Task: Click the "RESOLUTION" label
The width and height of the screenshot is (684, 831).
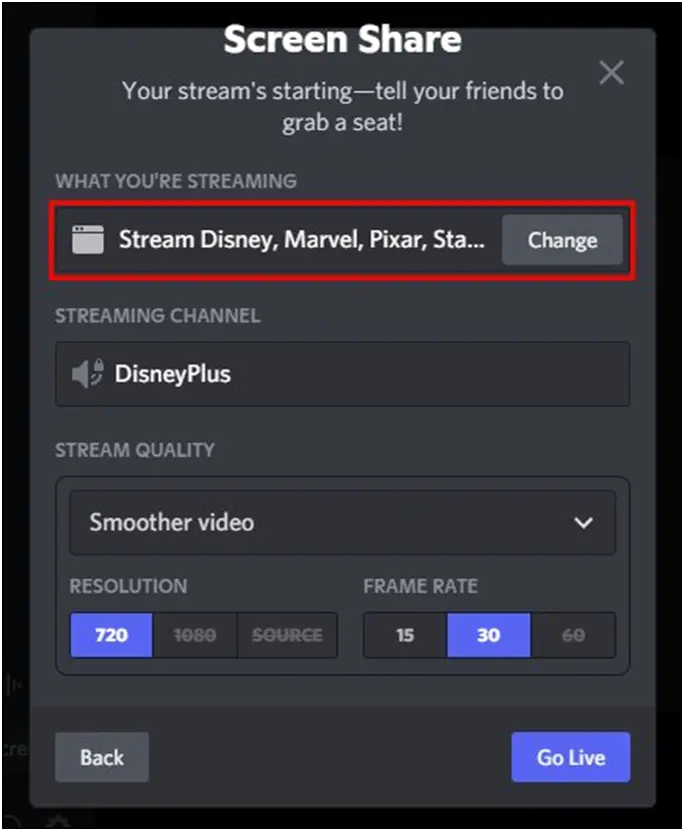Action: (x=128, y=586)
